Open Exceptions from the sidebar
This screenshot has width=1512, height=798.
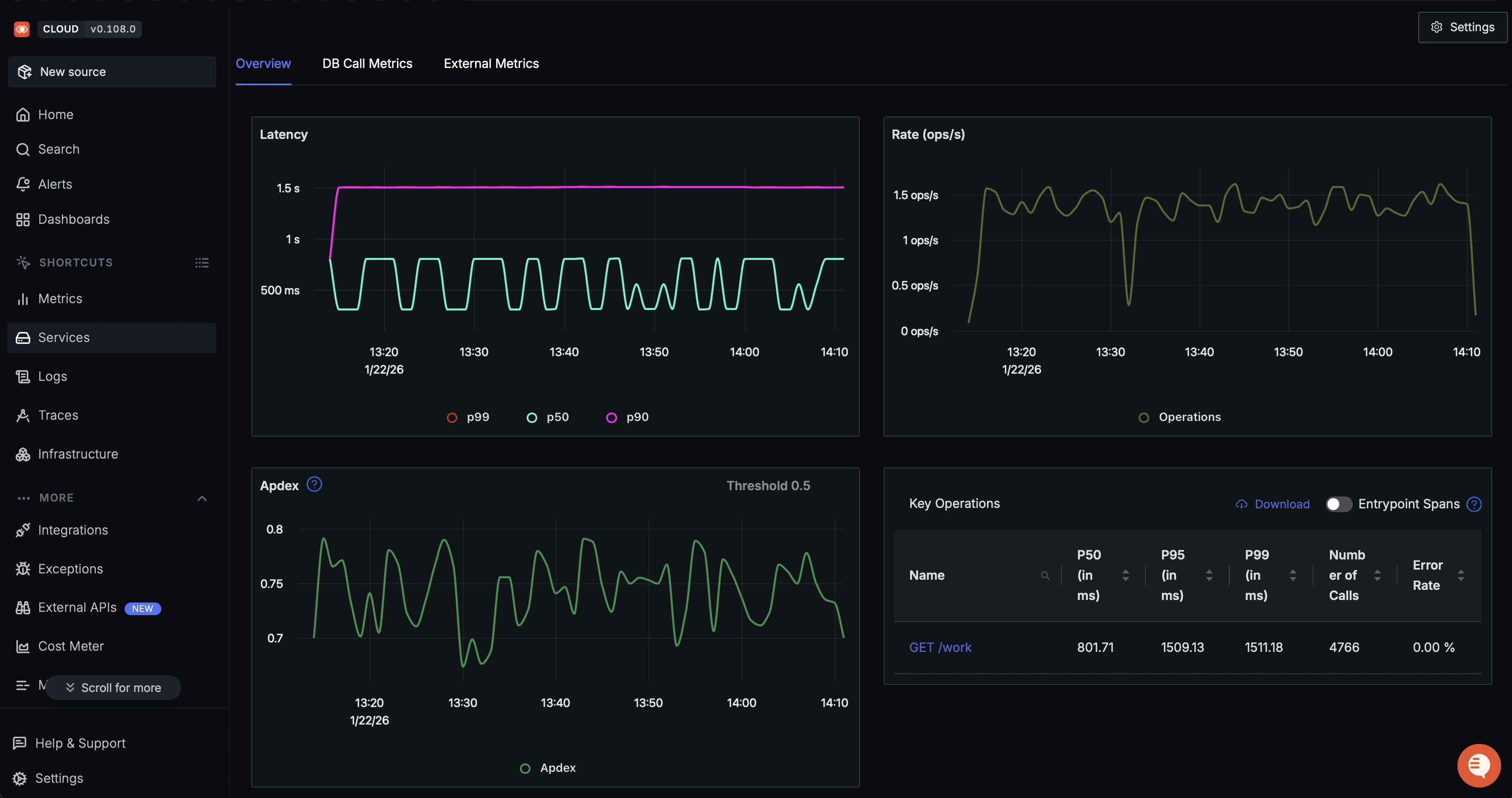click(70, 569)
